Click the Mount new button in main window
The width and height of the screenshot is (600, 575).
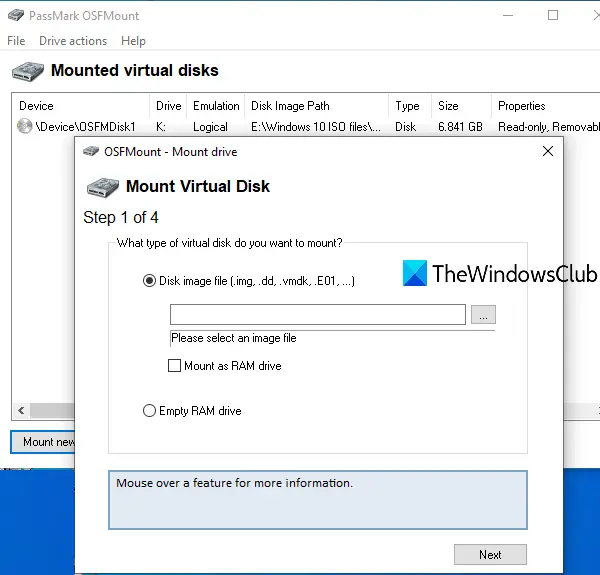pyautogui.click(x=43, y=442)
